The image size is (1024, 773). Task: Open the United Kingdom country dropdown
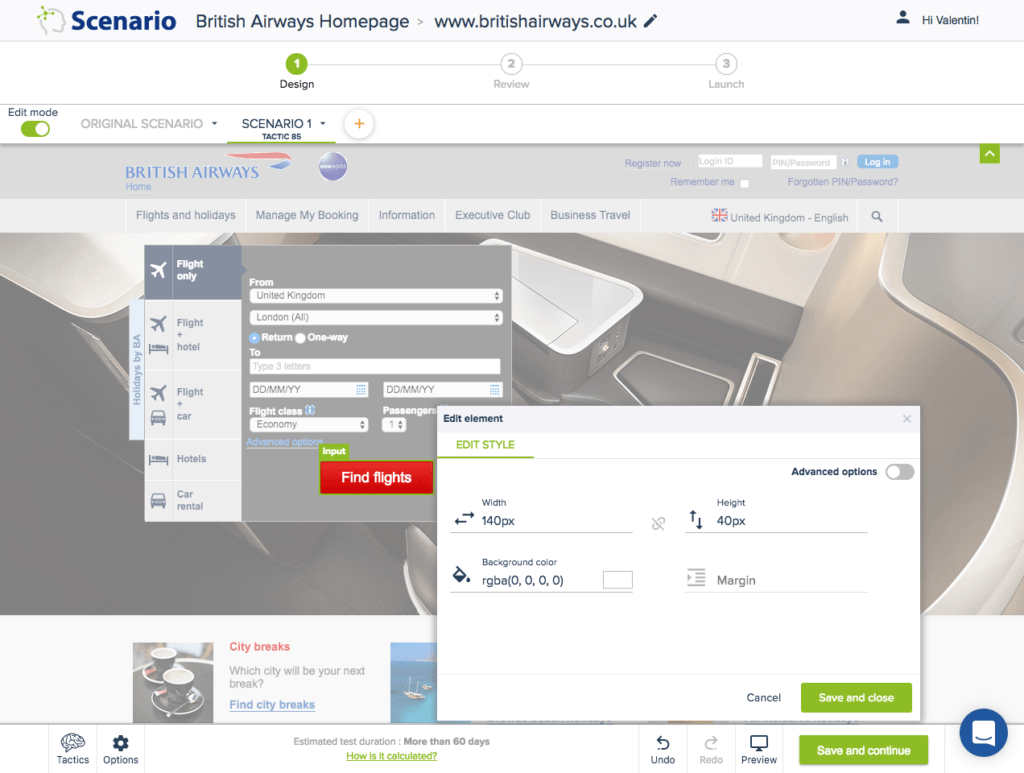pyautogui.click(x=376, y=296)
